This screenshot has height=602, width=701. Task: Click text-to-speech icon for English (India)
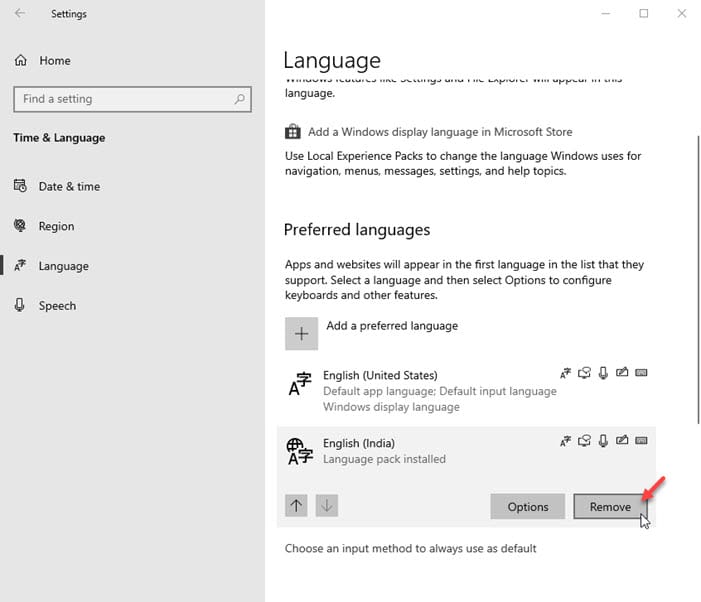584,441
